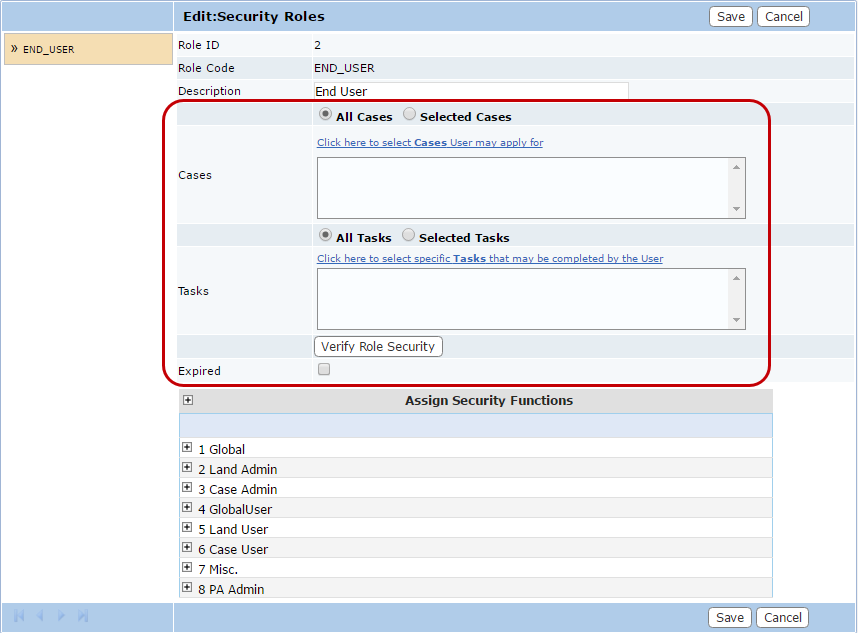Image resolution: width=858 pixels, height=633 pixels.
Task: Expand the 1 Global security group
Action: [x=187, y=448]
